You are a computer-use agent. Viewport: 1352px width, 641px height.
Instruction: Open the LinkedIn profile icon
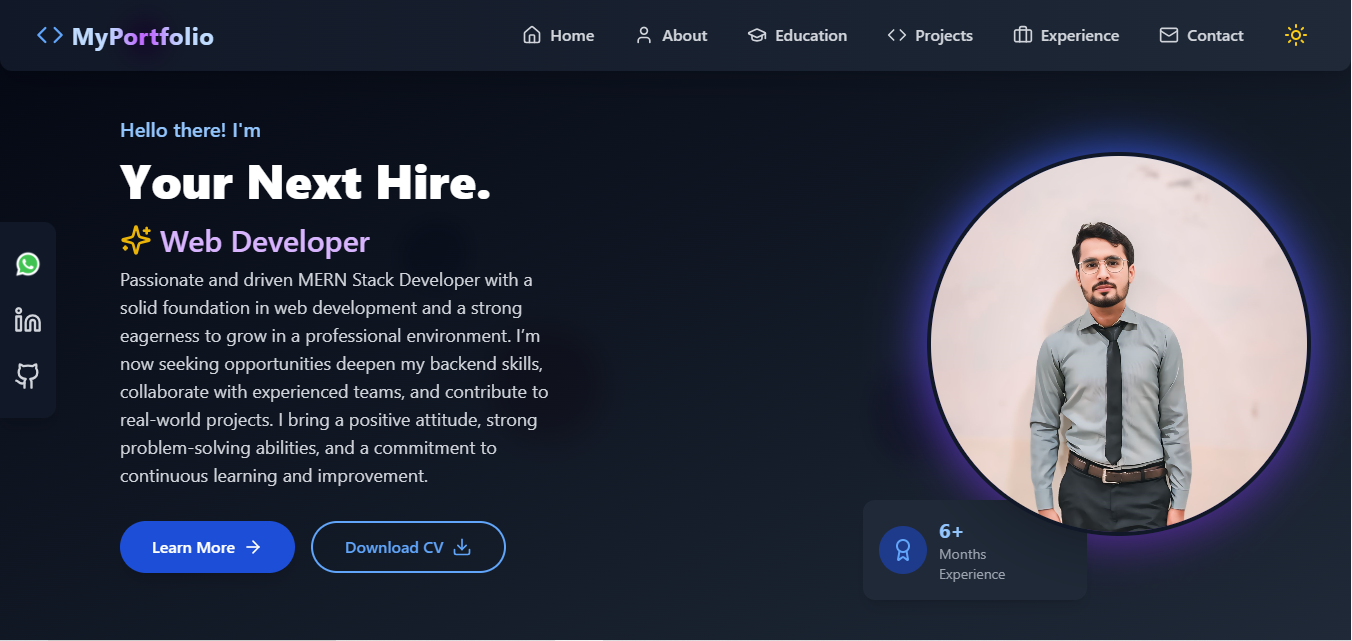click(x=28, y=320)
